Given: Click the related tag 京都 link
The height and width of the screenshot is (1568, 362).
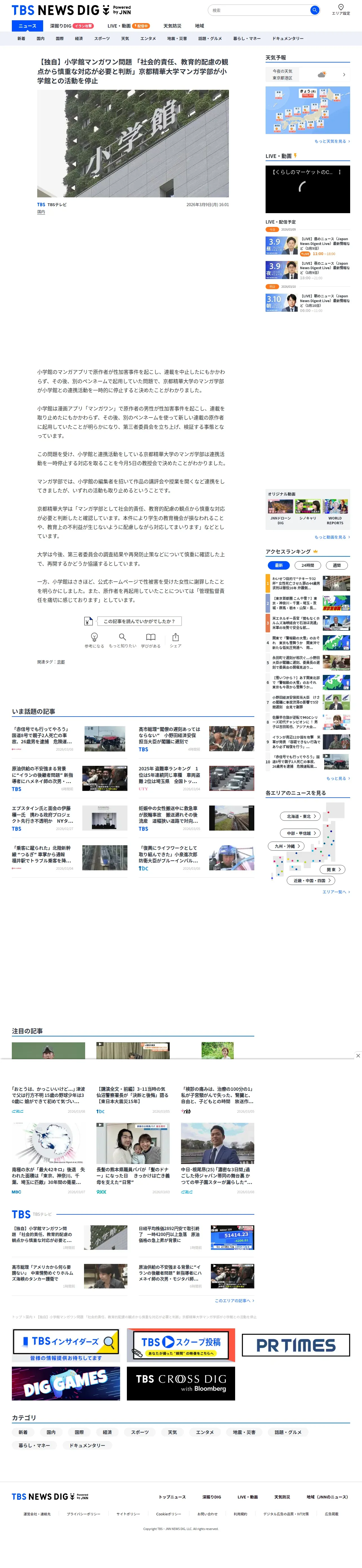Looking at the screenshot, I should click(x=61, y=662).
